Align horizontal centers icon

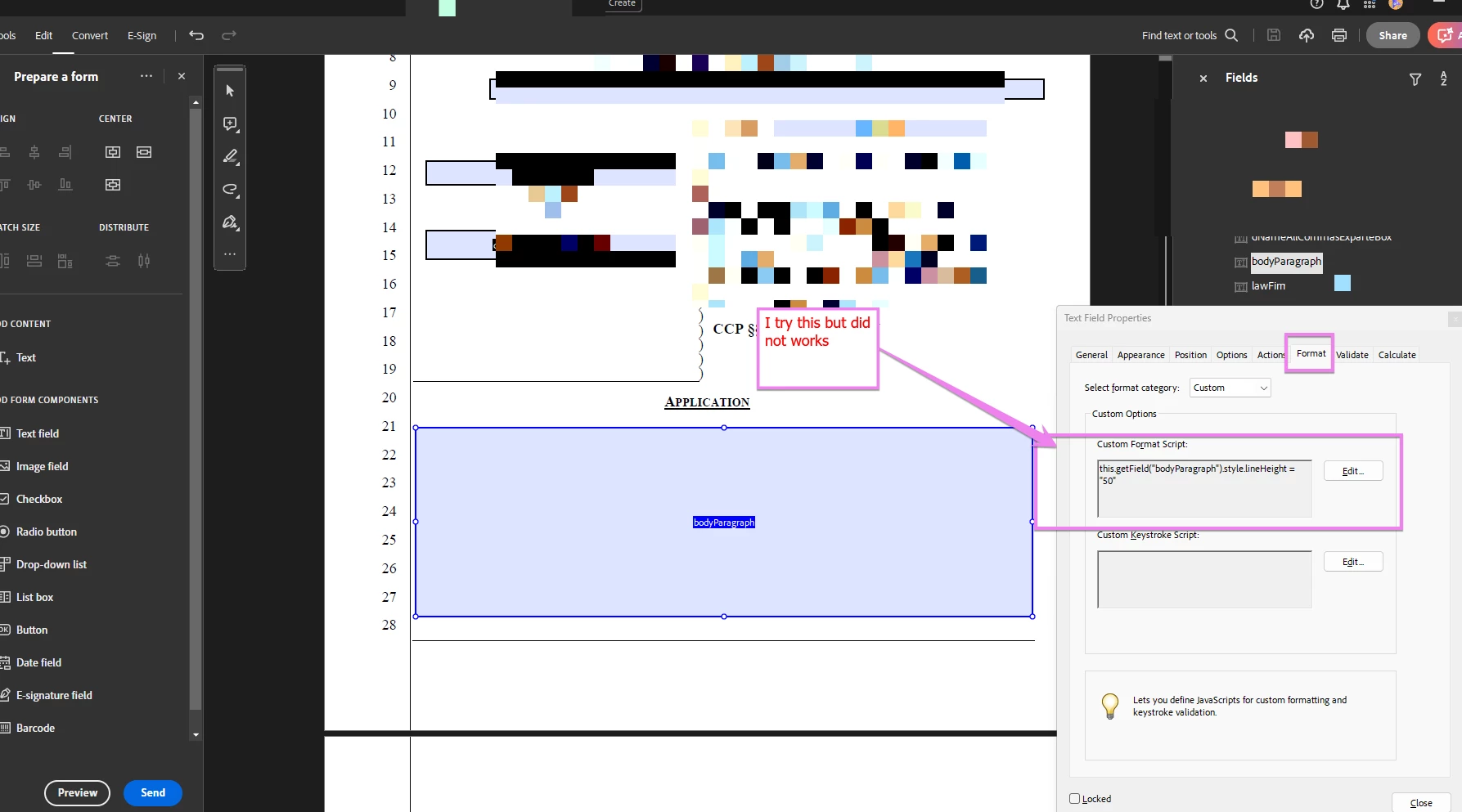[x=34, y=152]
